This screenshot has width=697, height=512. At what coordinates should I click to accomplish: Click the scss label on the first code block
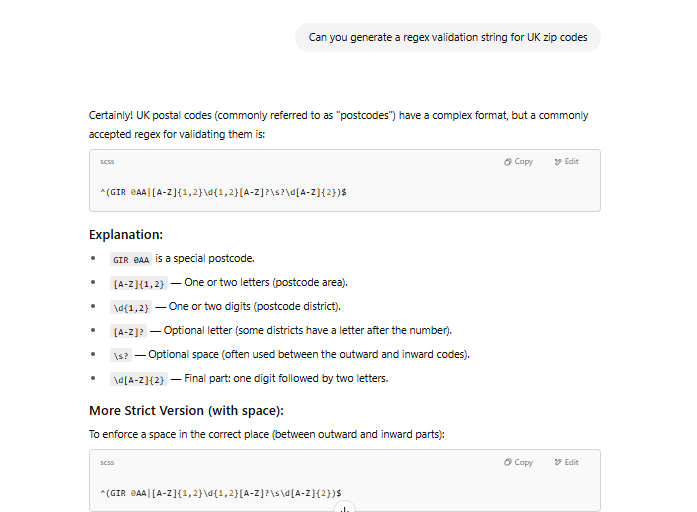pyautogui.click(x=107, y=162)
